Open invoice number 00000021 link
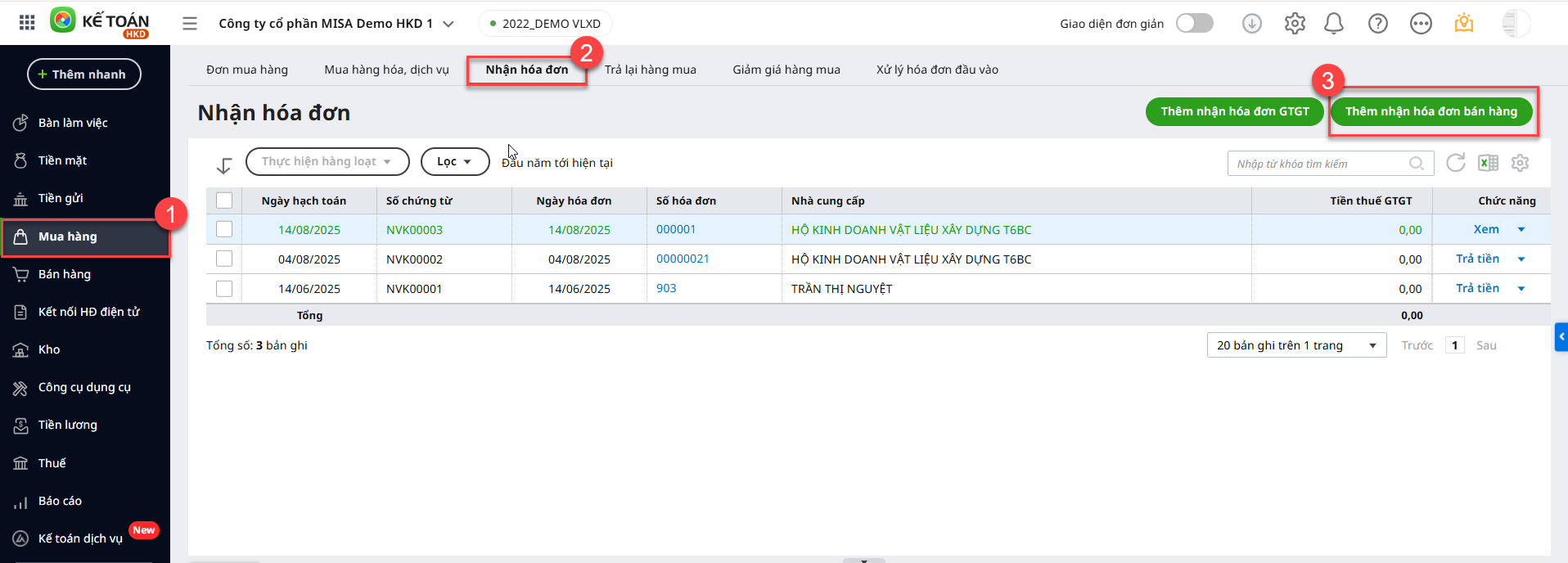 click(683, 259)
